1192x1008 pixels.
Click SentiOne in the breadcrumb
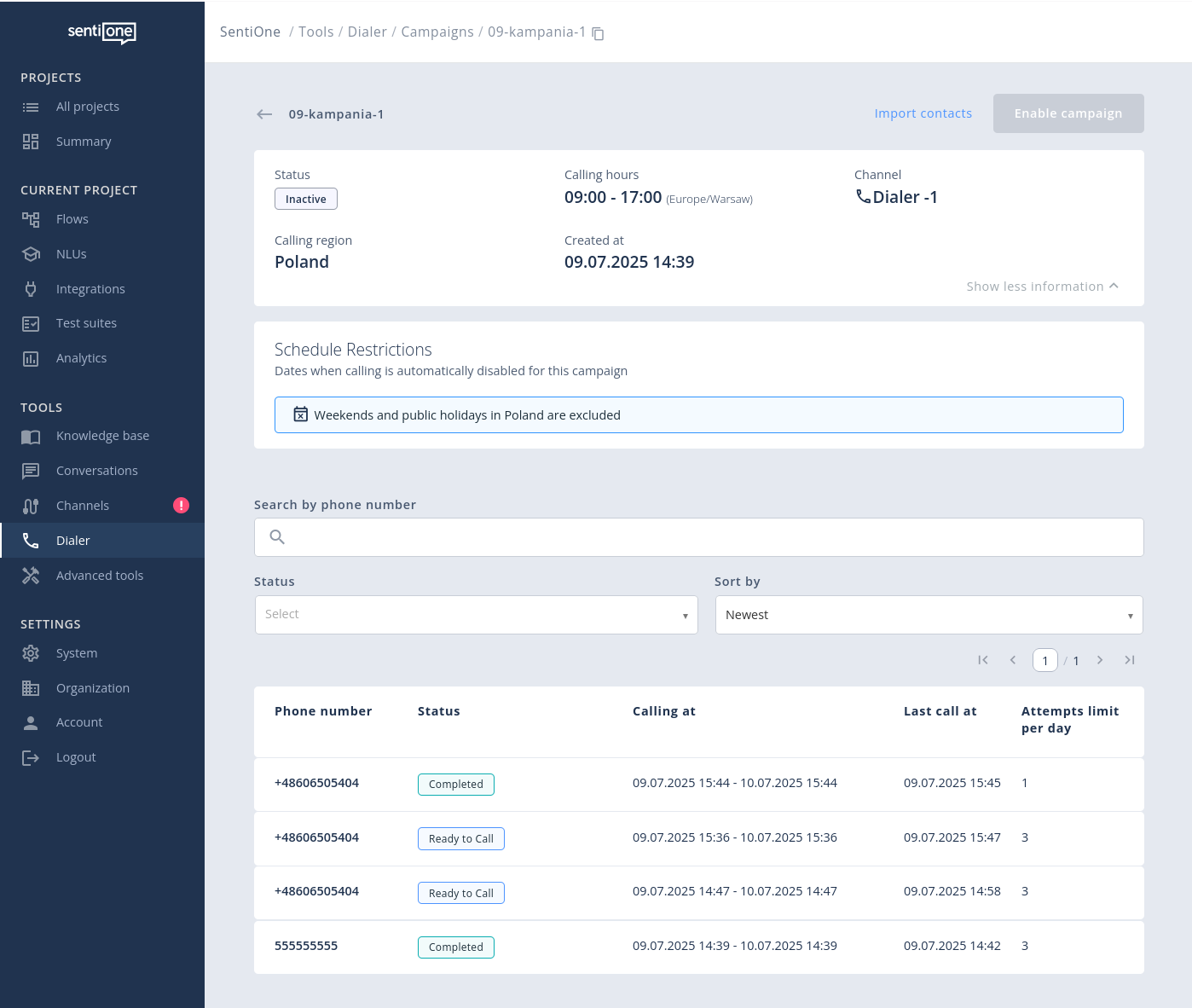coord(250,32)
